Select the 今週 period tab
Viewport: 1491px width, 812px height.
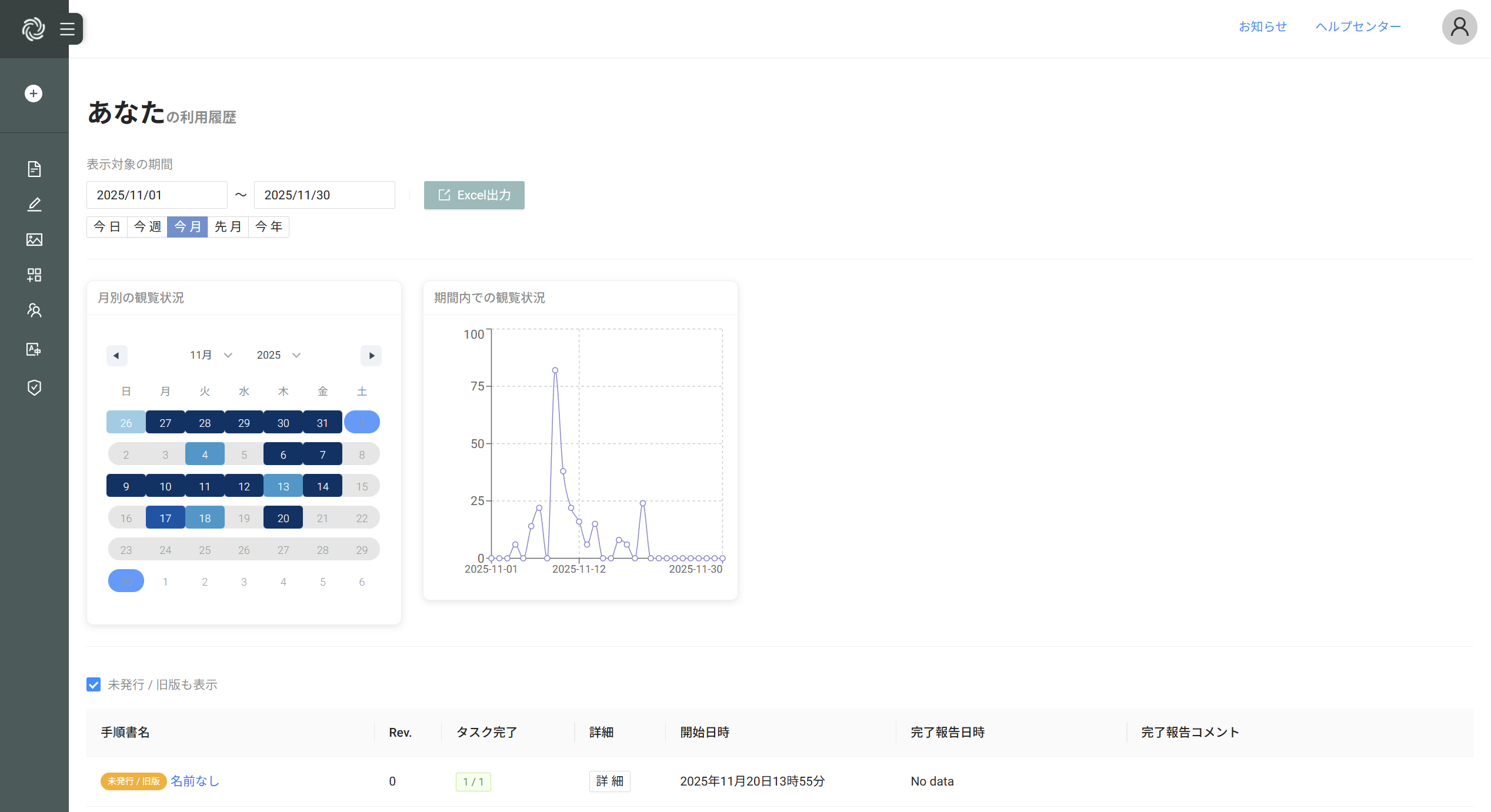[x=147, y=227]
